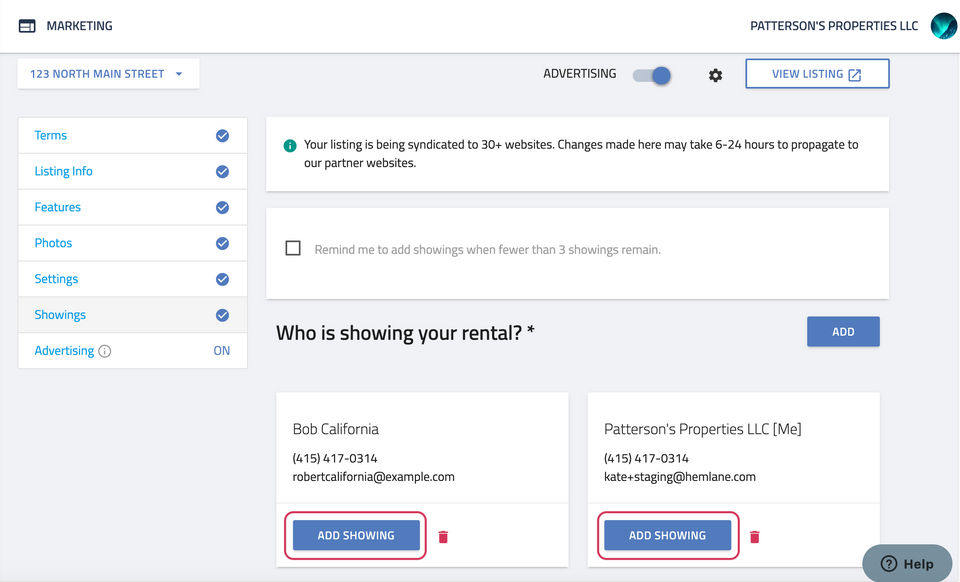Add a showing for Patterson's Properties LLC

[667, 535]
